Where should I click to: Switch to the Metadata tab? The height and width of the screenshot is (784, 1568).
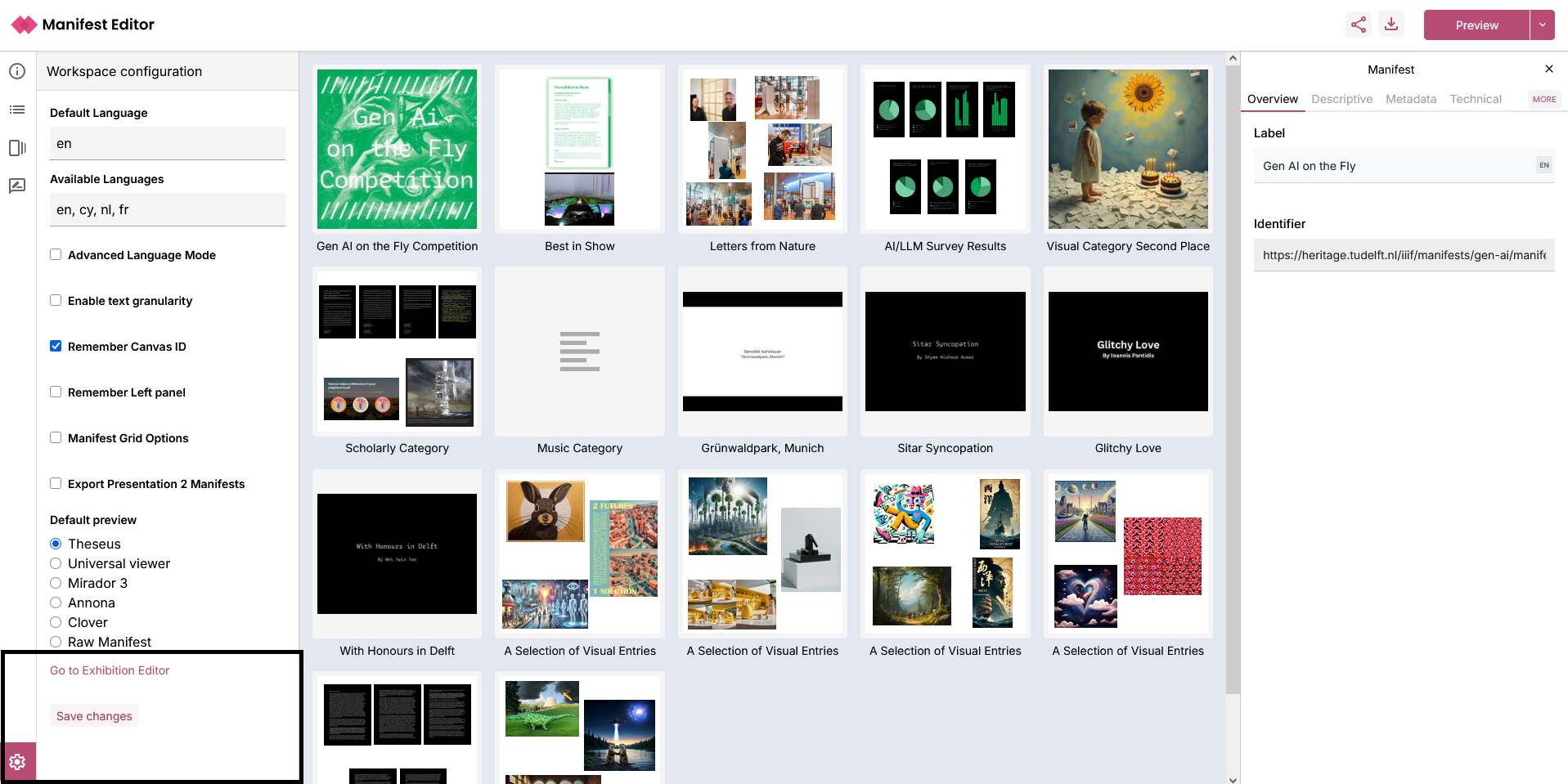coord(1410,99)
